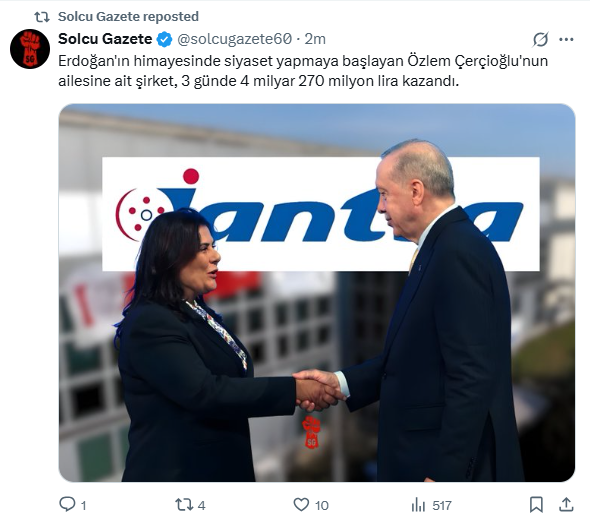Open the attached handshake photo

tap(317, 293)
